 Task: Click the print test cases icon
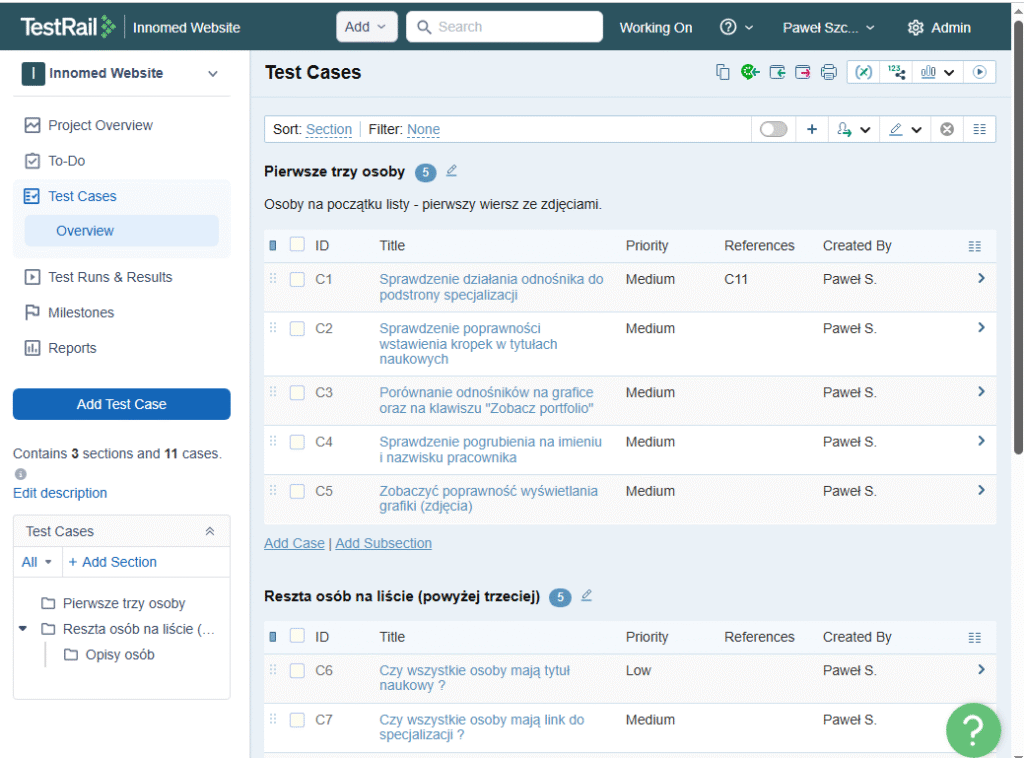pyautogui.click(x=828, y=72)
